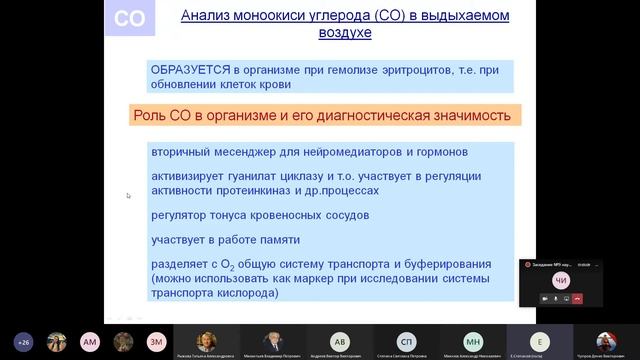This screenshot has height=360, width=640.
Task: Select the photo avatar between AM and ЗМ
Action: click(123, 342)
